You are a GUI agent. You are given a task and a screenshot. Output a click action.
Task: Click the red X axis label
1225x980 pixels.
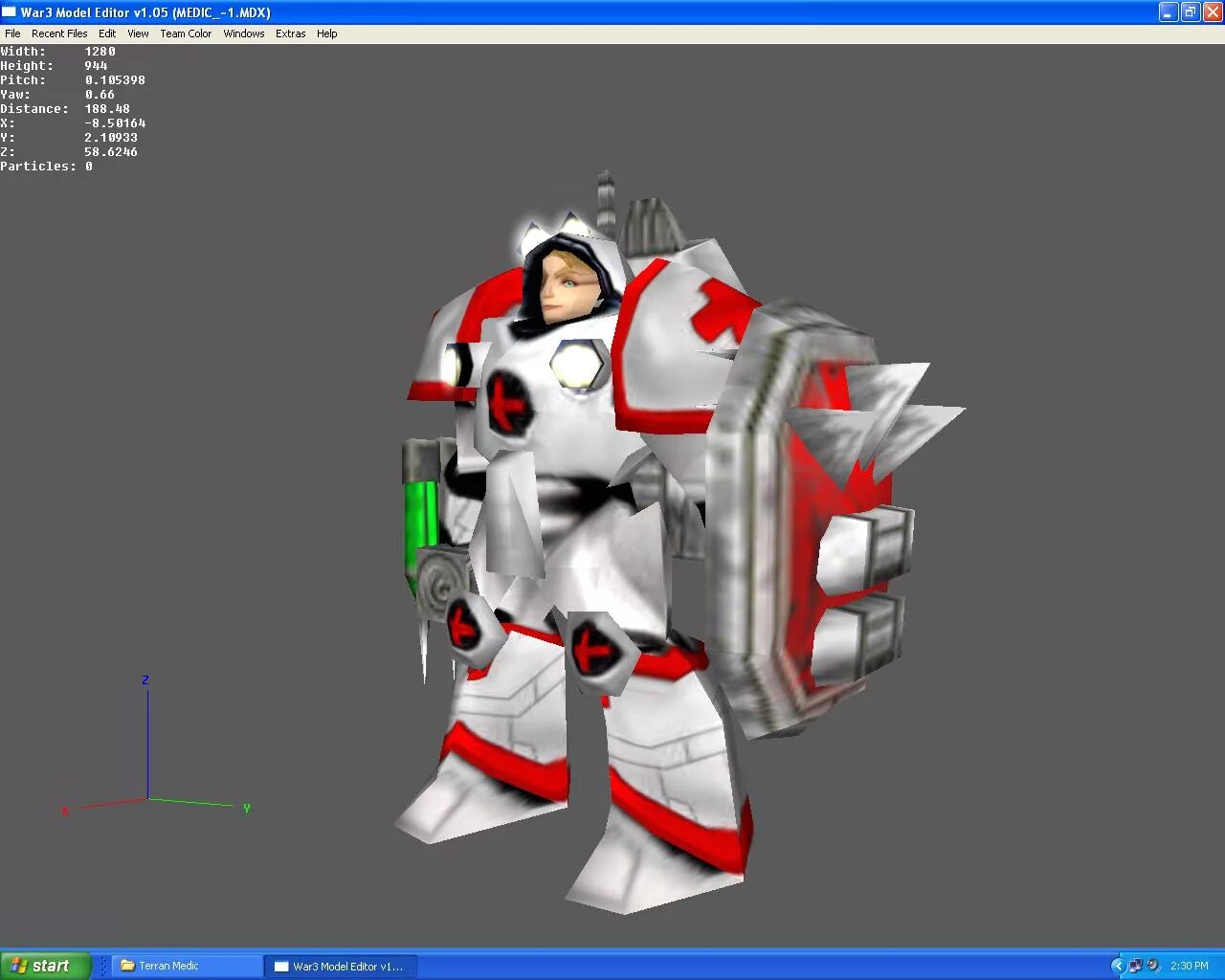click(x=65, y=812)
